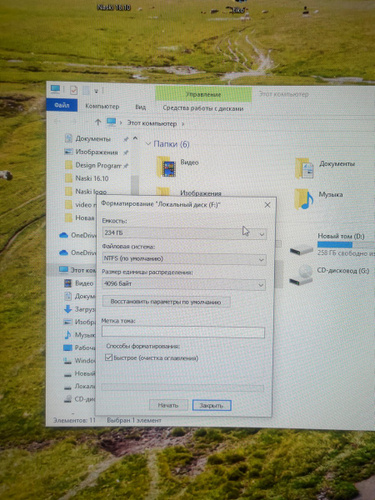The height and width of the screenshot is (500, 375).
Task: Switch to the Вид ribbon tab
Action: pyautogui.click(x=140, y=107)
